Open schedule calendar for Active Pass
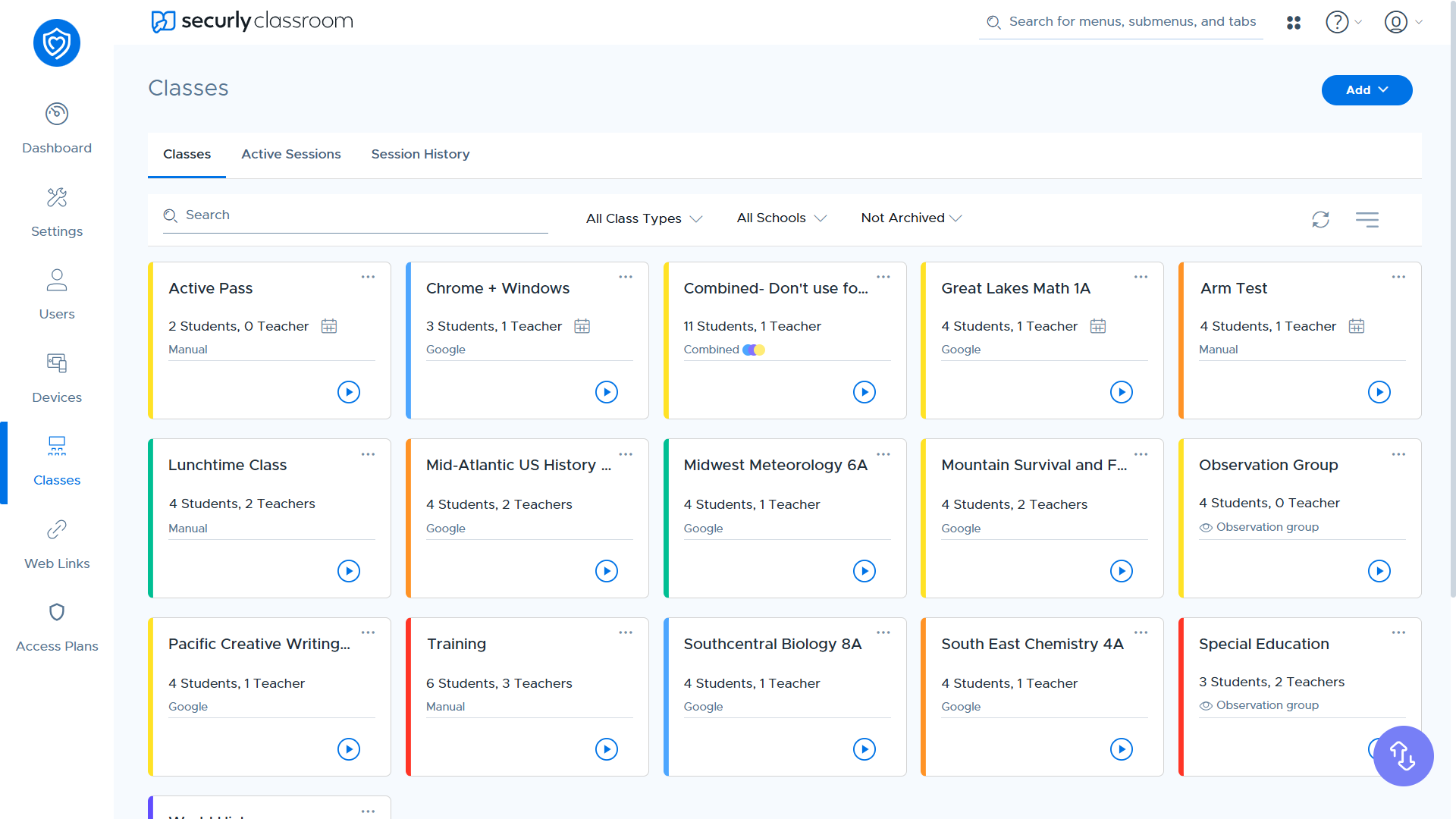 click(329, 326)
